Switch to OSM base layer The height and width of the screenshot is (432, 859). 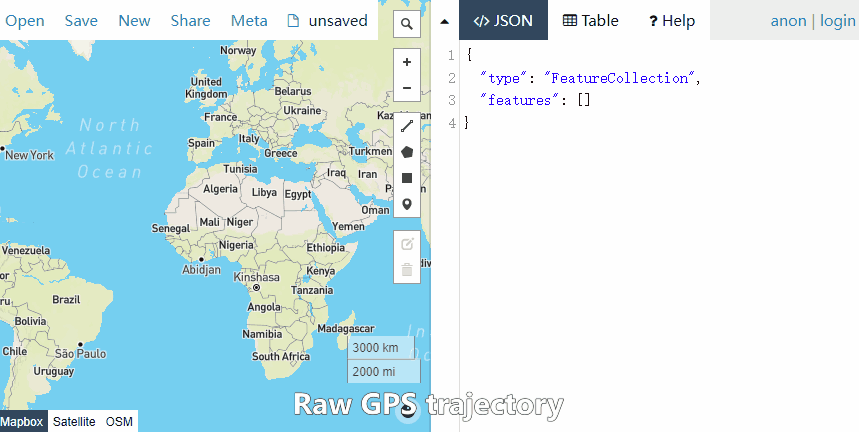point(119,422)
